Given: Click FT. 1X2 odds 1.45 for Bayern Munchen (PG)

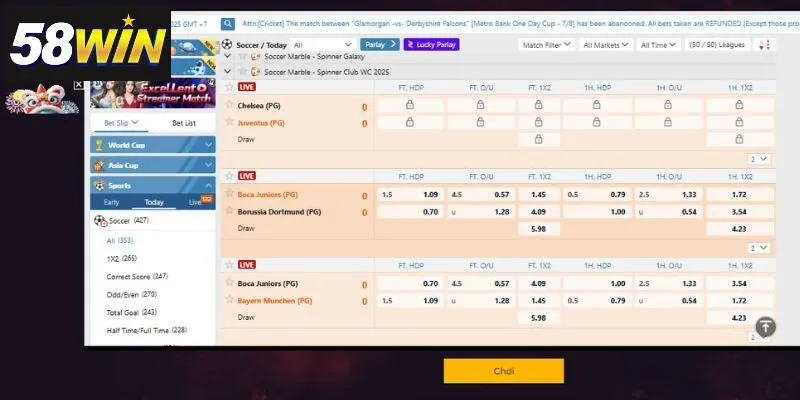Looking at the screenshot, I should pyautogui.click(x=539, y=301).
